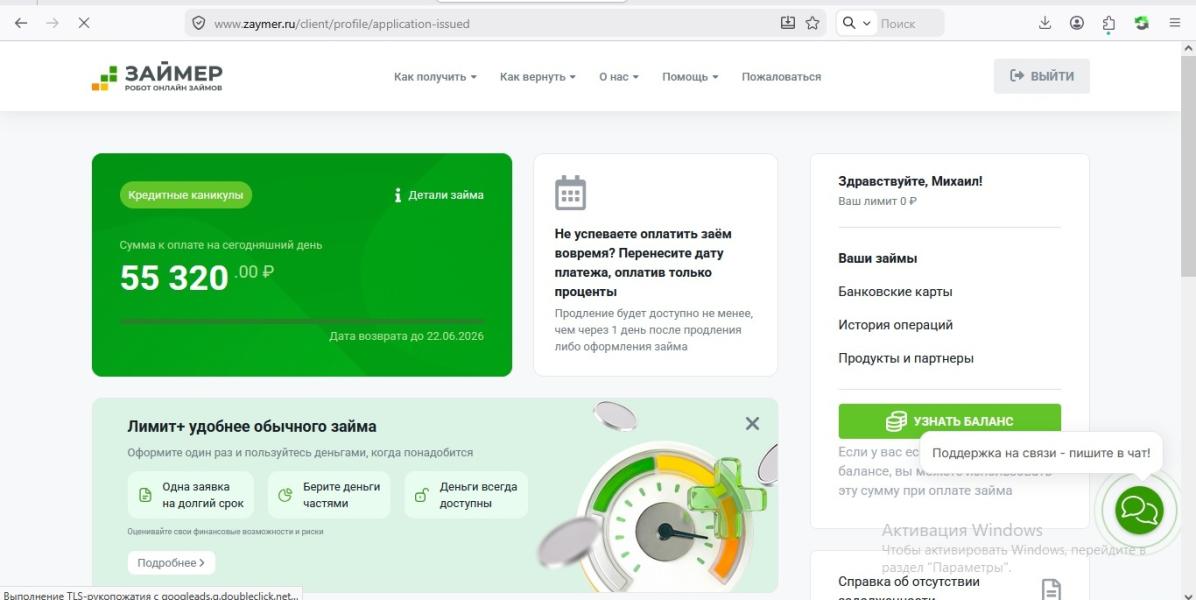Stop page loading with X button
1196x600 pixels.
pyautogui.click(x=84, y=23)
